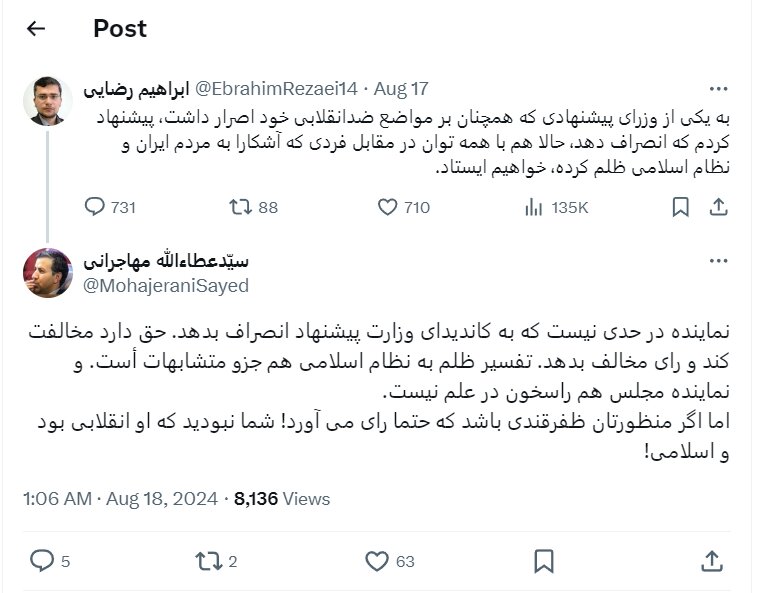Open more options for Mohajerani's reply
Image resolution: width=764 pixels, height=593 pixels.
coord(718,261)
